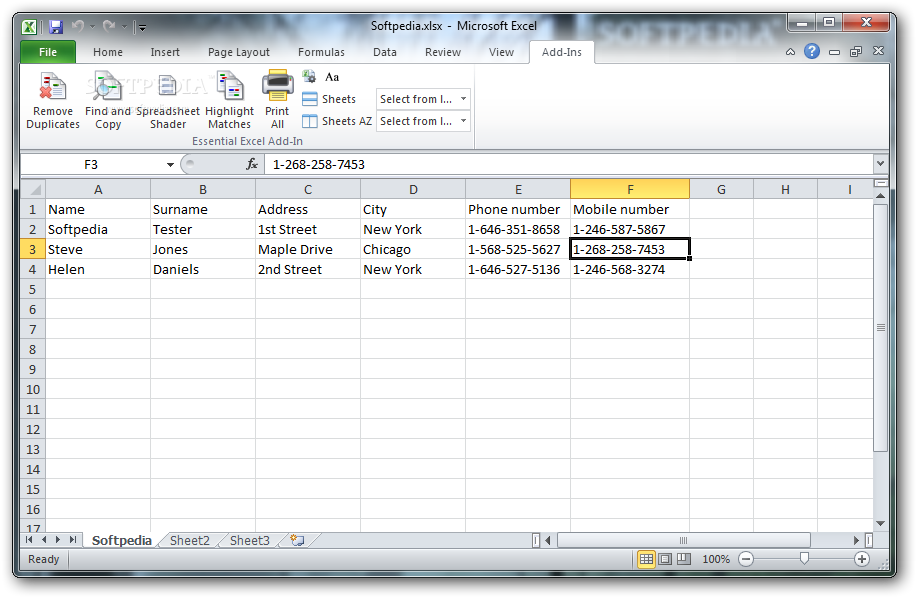Enable Page Break Preview view
This screenshot has height=598, width=917.
[x=684, y=559]
